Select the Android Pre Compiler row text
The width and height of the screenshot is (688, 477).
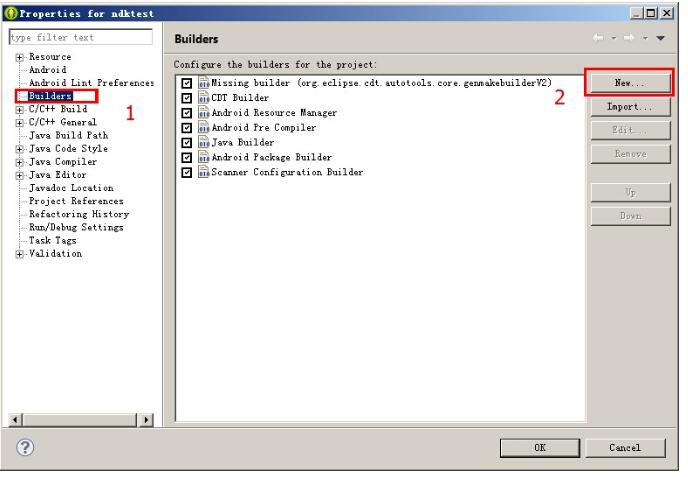[264, 128]
